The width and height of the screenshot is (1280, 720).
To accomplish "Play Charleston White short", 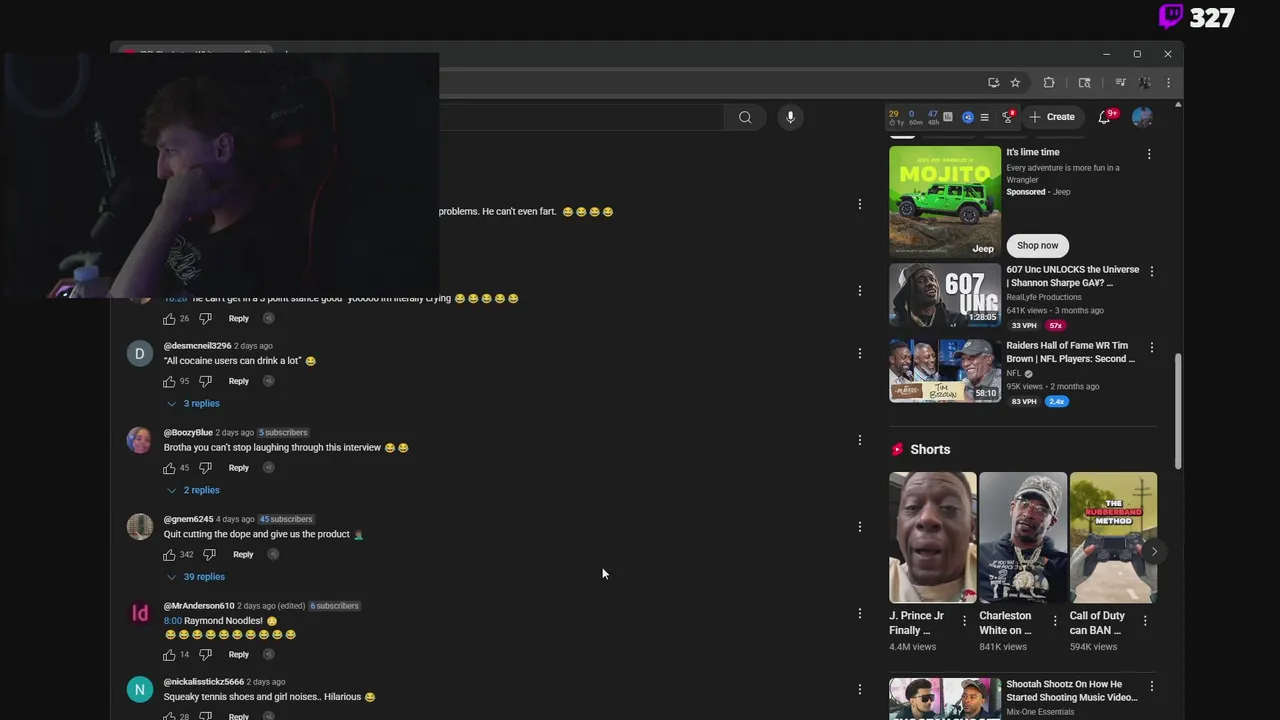I will [1023, 538].
